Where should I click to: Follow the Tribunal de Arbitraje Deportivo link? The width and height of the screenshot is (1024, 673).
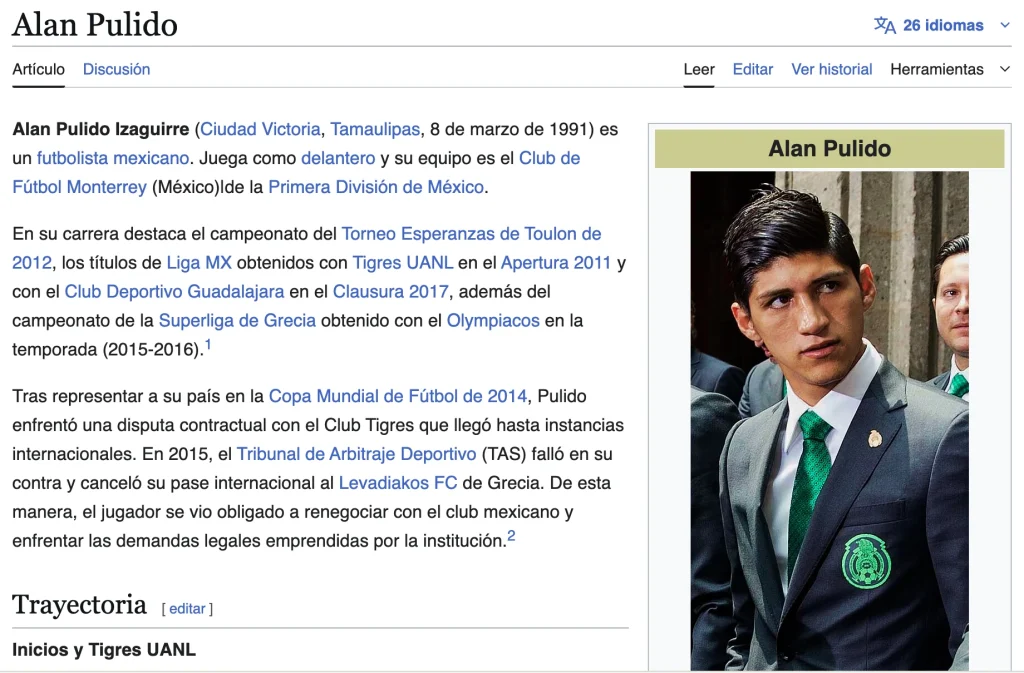tap(357, 454)
